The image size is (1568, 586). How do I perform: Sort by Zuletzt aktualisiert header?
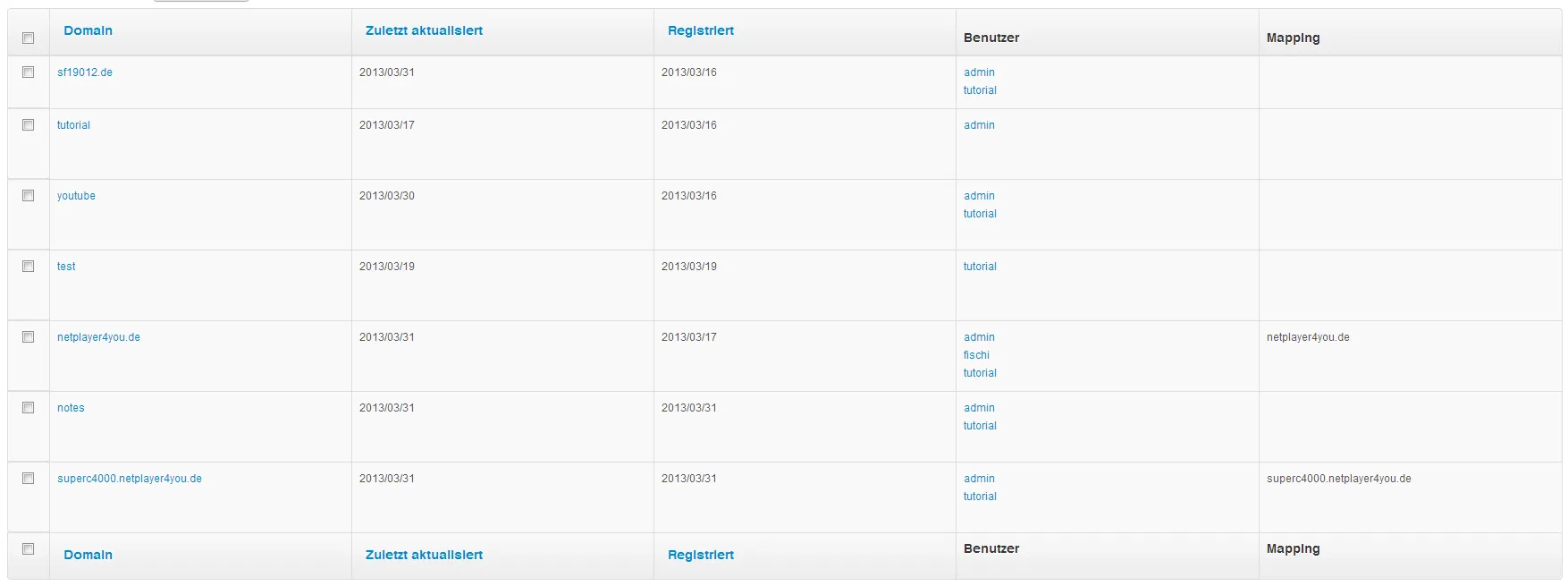point(424,30)
